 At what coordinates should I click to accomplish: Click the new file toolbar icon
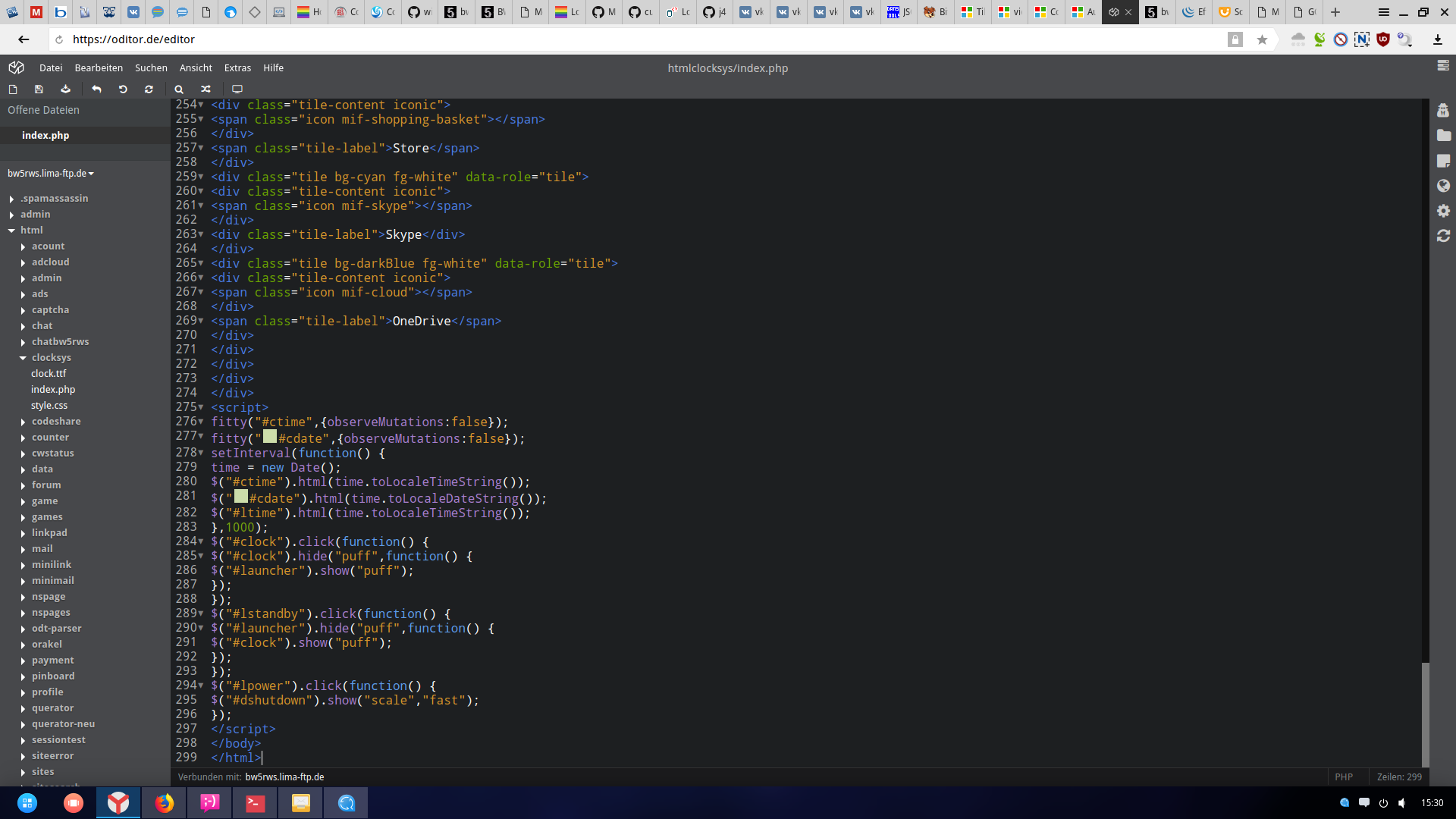point(13,89)
